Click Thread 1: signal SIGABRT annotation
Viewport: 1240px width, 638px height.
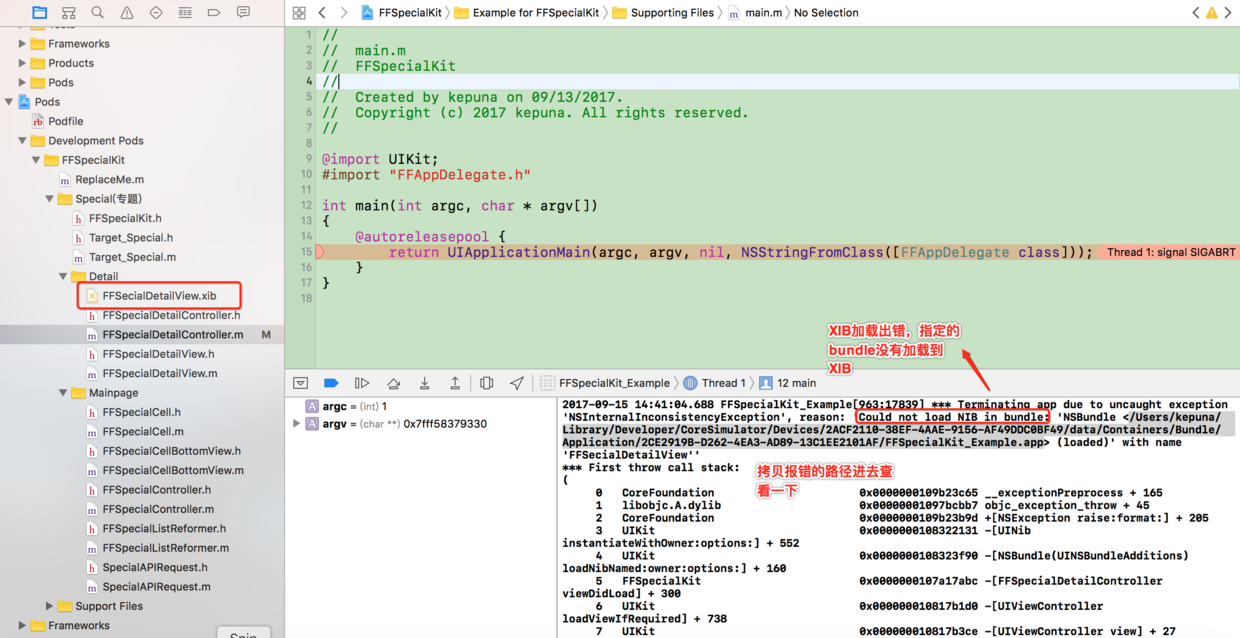pyautogui.click(x=1170, y=252)
